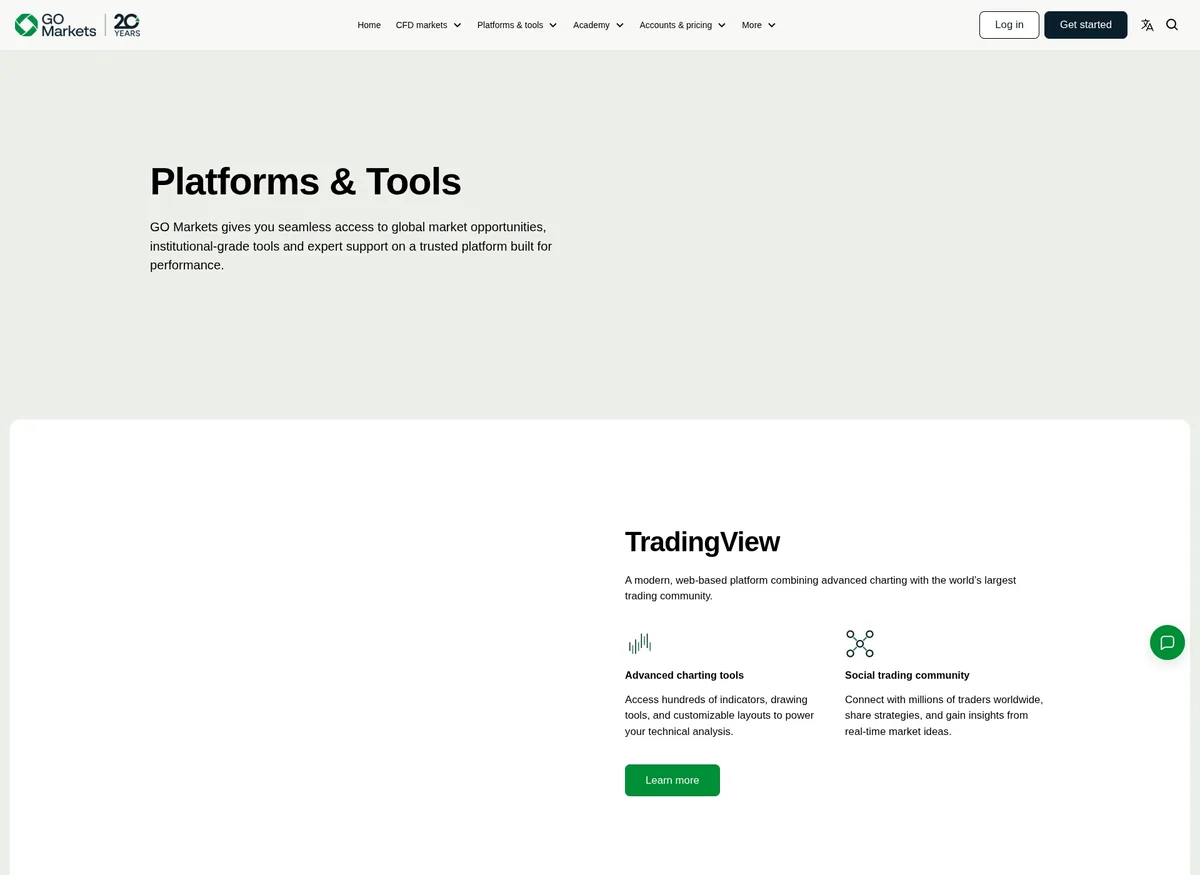1200x875 pixels.
Task: Click the 20 Years anniversary badge
Action: 127,25
